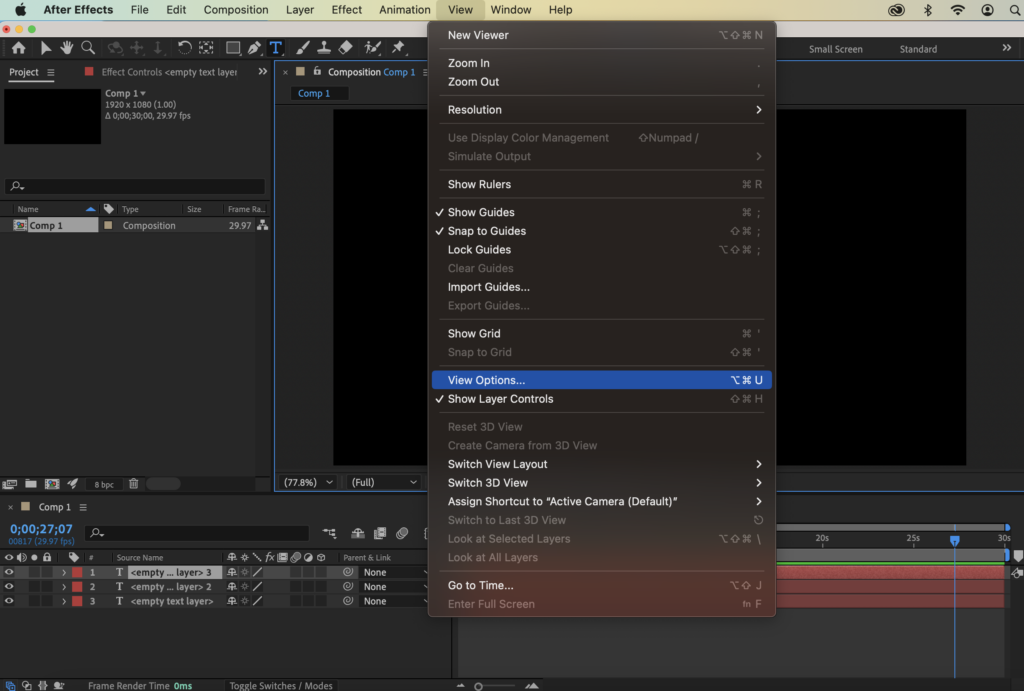Open Switch 3D View submenu
Viewport: 1024px width, 691px height.
601,483
